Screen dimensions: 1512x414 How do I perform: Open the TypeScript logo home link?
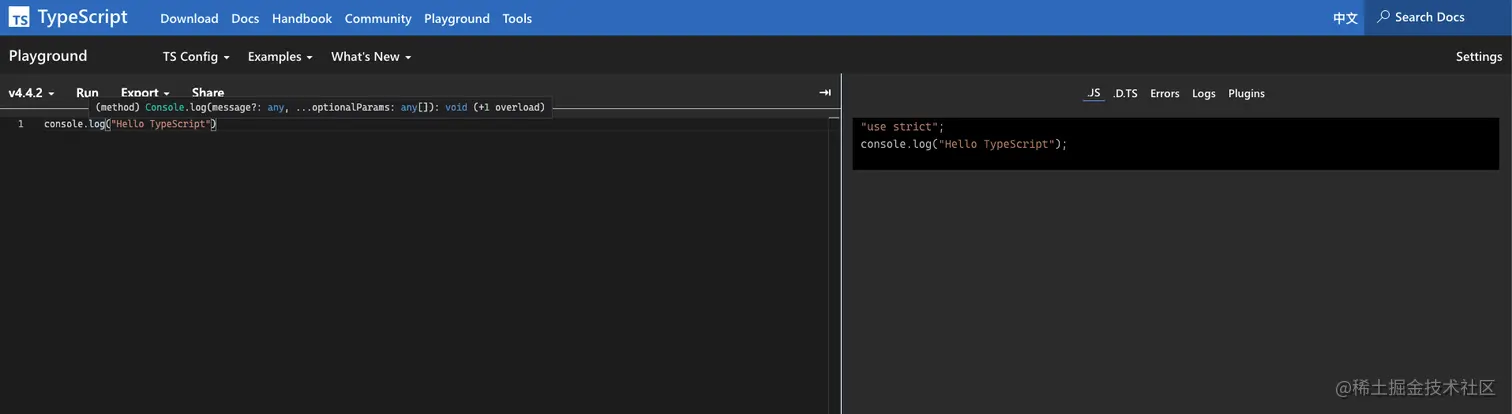pyautogui.click(x=68, y=17)
